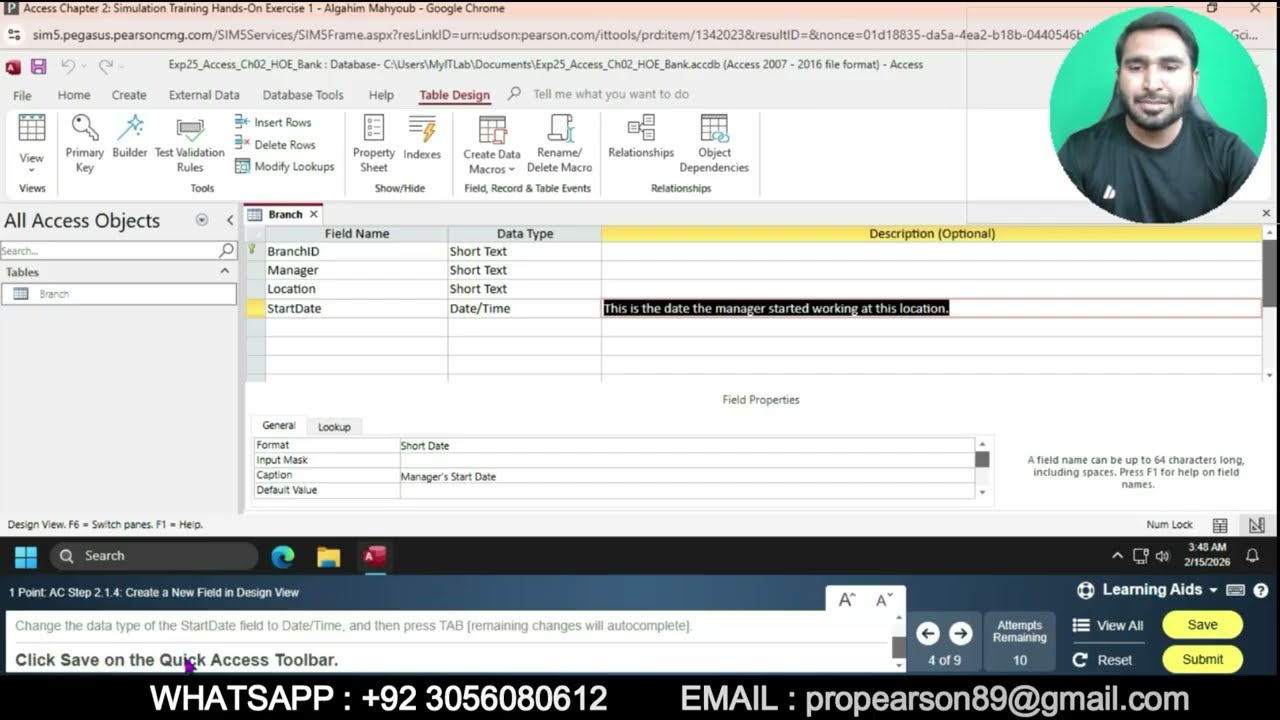The height and width of the screenshot is (720, 1280).
Task: Click the StartDate description text
Action: coord(775,308)
